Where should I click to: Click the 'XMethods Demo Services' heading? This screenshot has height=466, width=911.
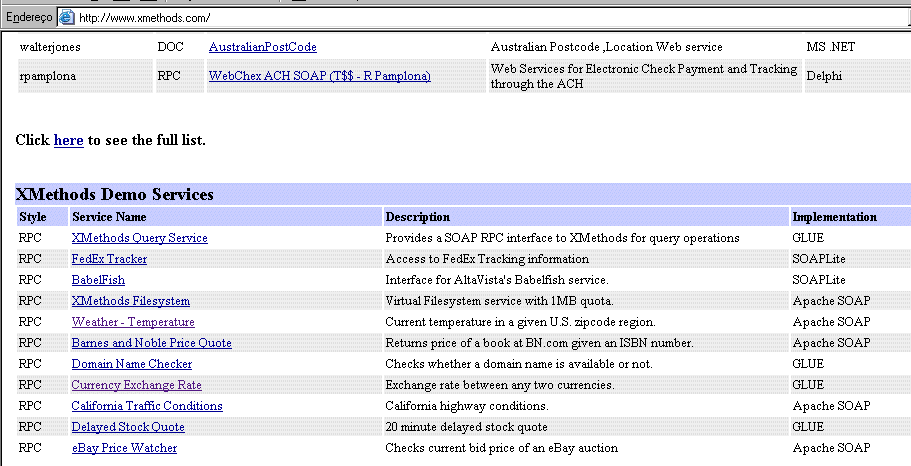coord(114,194)
